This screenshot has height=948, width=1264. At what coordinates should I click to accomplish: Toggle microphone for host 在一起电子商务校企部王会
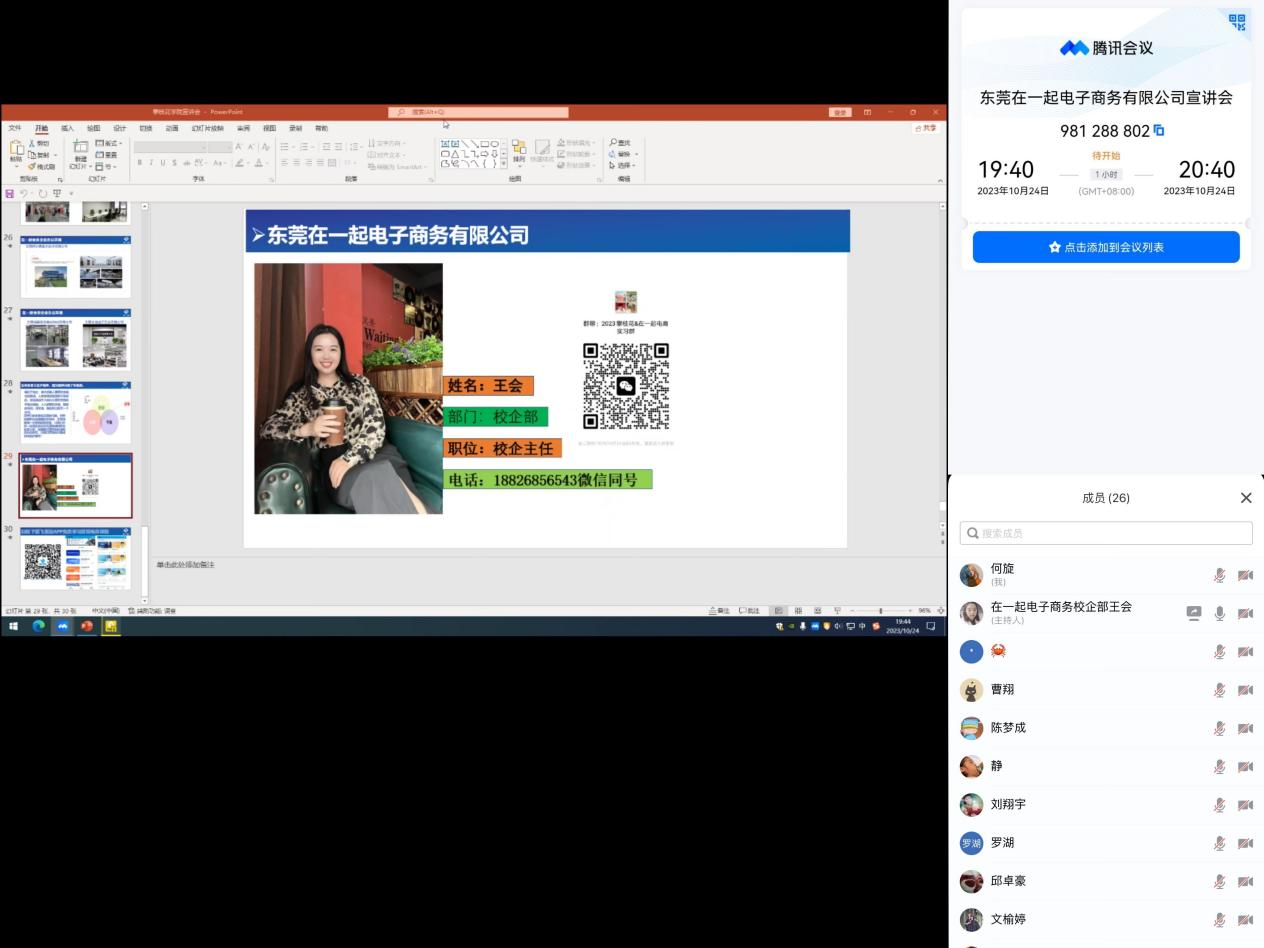pos(1219,613)
